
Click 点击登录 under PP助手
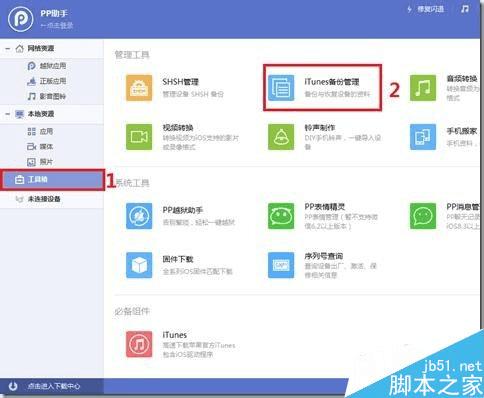(x=57, y=25)
